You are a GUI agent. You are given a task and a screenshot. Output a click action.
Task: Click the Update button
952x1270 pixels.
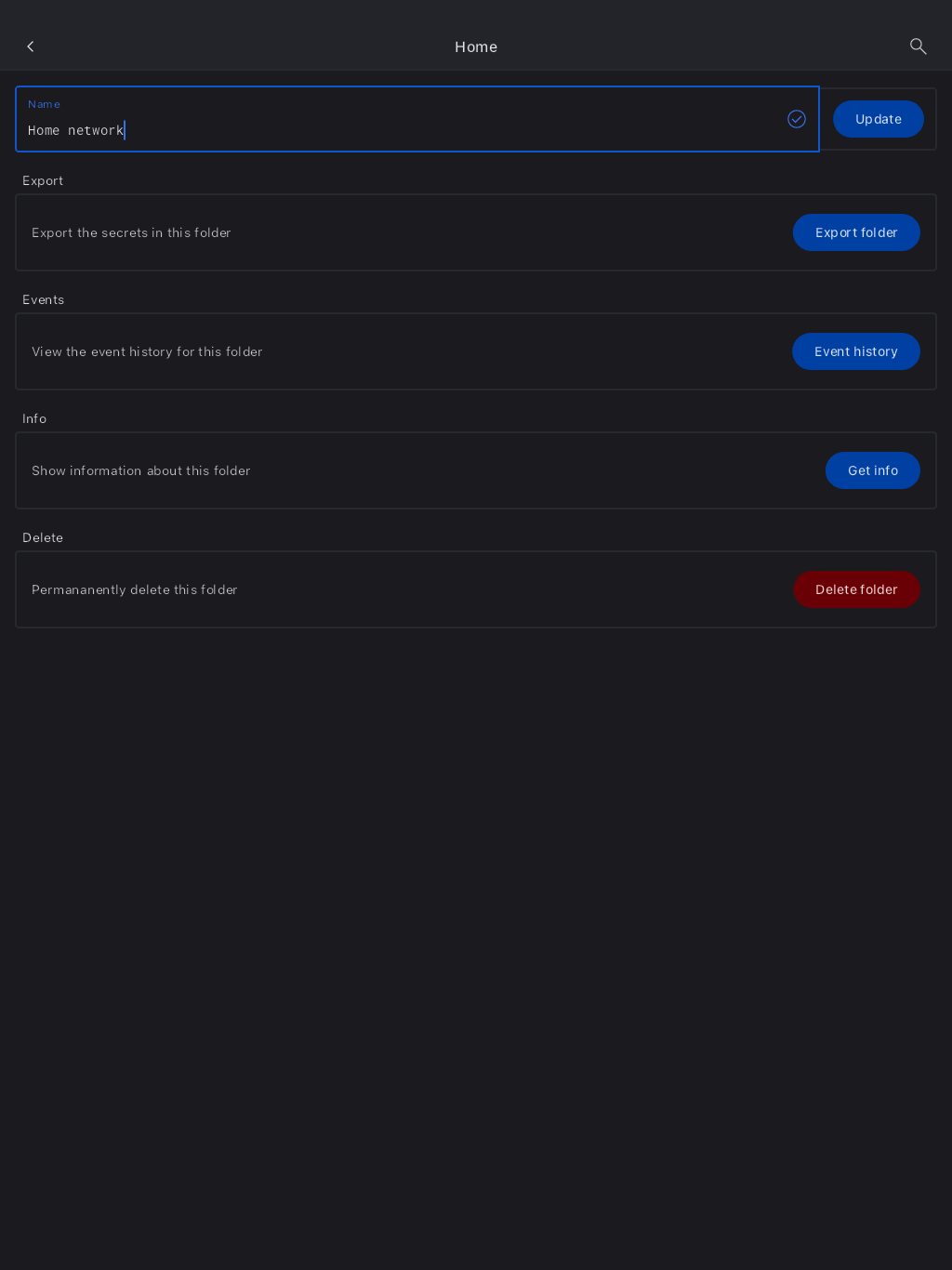878,119
